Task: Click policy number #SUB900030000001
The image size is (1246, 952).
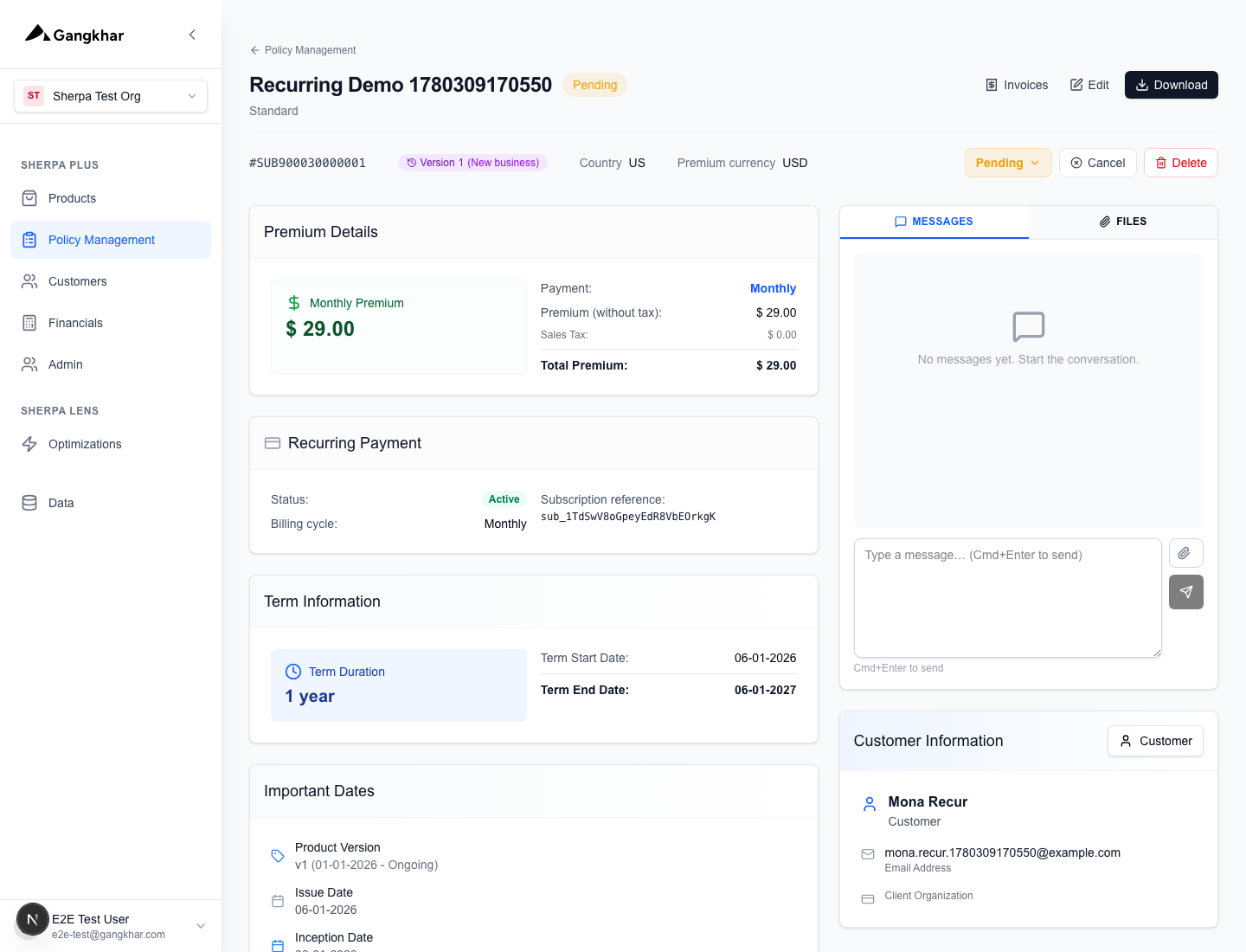Action: (307, 163)
